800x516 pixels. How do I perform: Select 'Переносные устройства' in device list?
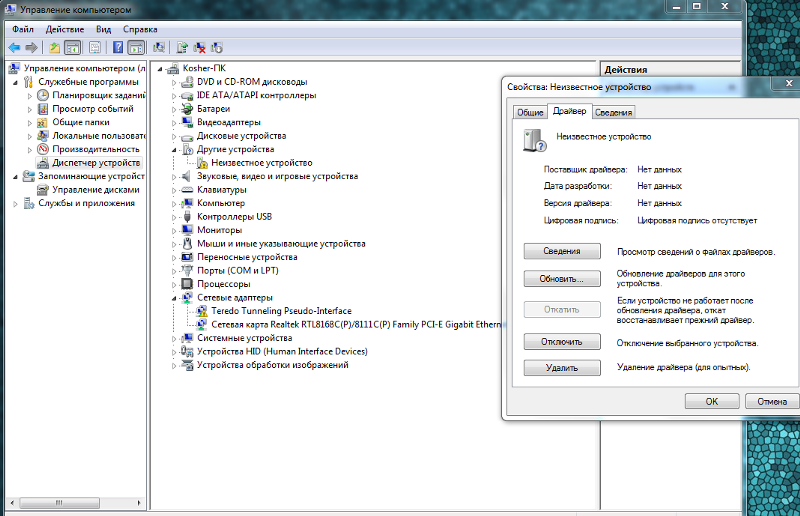point(247,257)
